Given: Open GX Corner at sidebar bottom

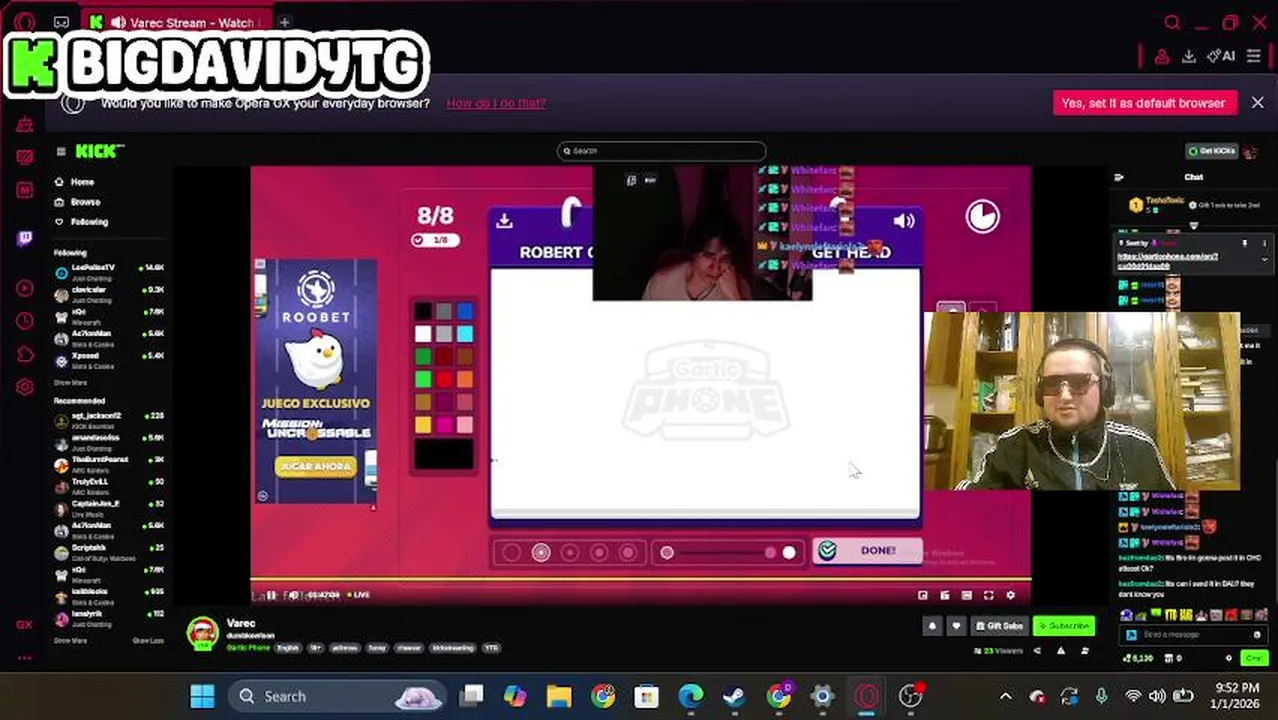Looking at the screenshot, I should 24,625.
